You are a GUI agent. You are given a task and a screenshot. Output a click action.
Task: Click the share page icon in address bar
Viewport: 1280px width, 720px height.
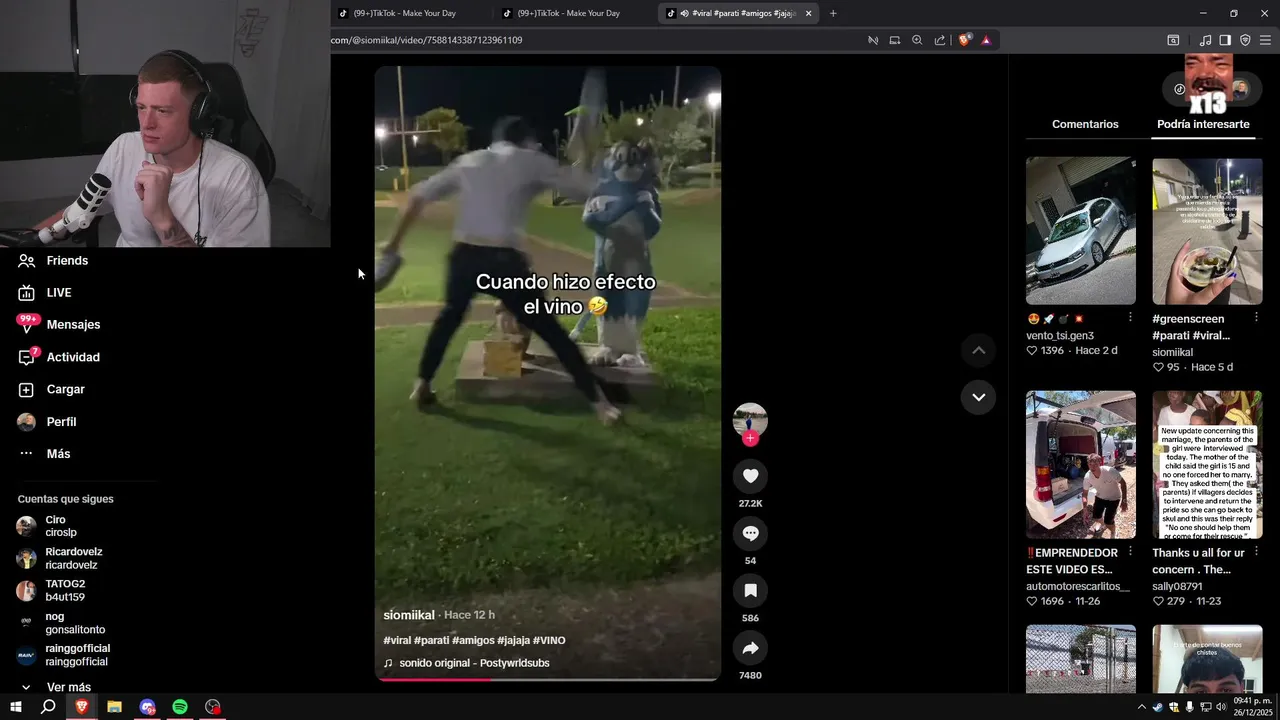coord(940,40)
